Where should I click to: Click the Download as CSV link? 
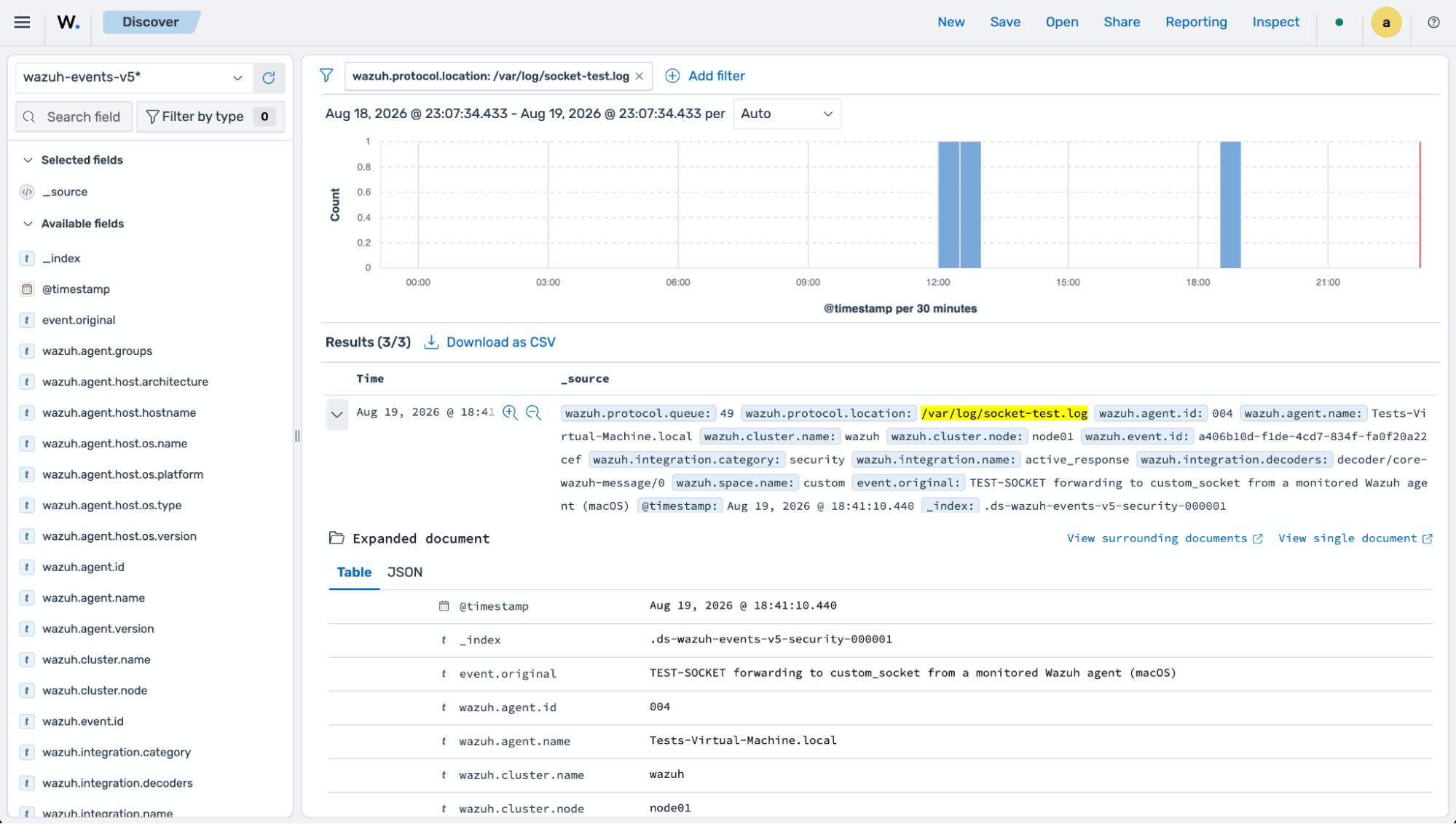501,342
